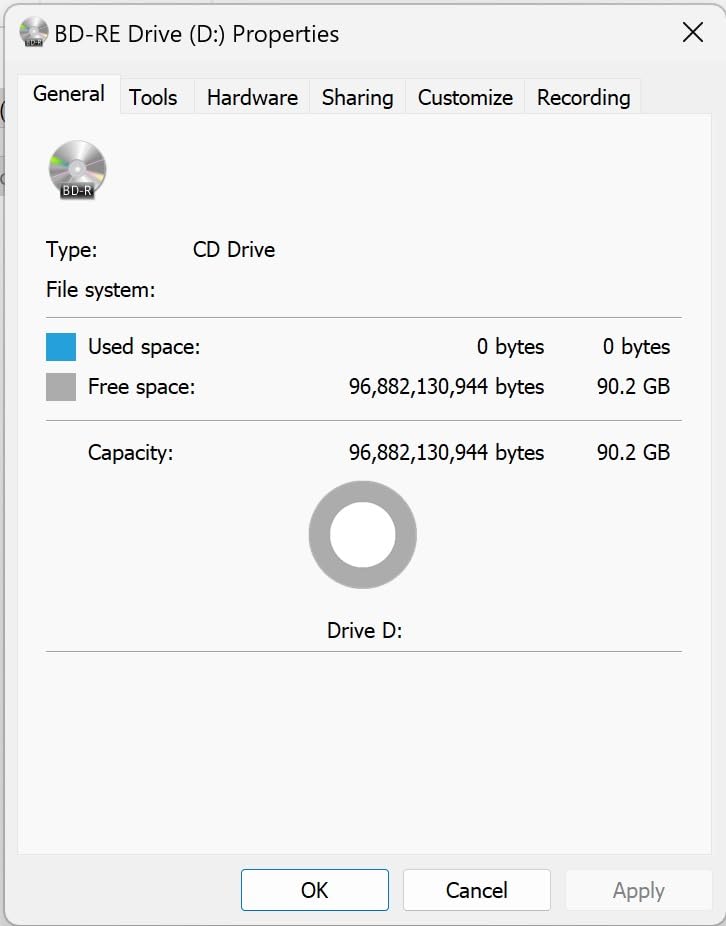Switch to the Tools tab
The height and width of the screenshot is (926, 726).
(153, 97)
